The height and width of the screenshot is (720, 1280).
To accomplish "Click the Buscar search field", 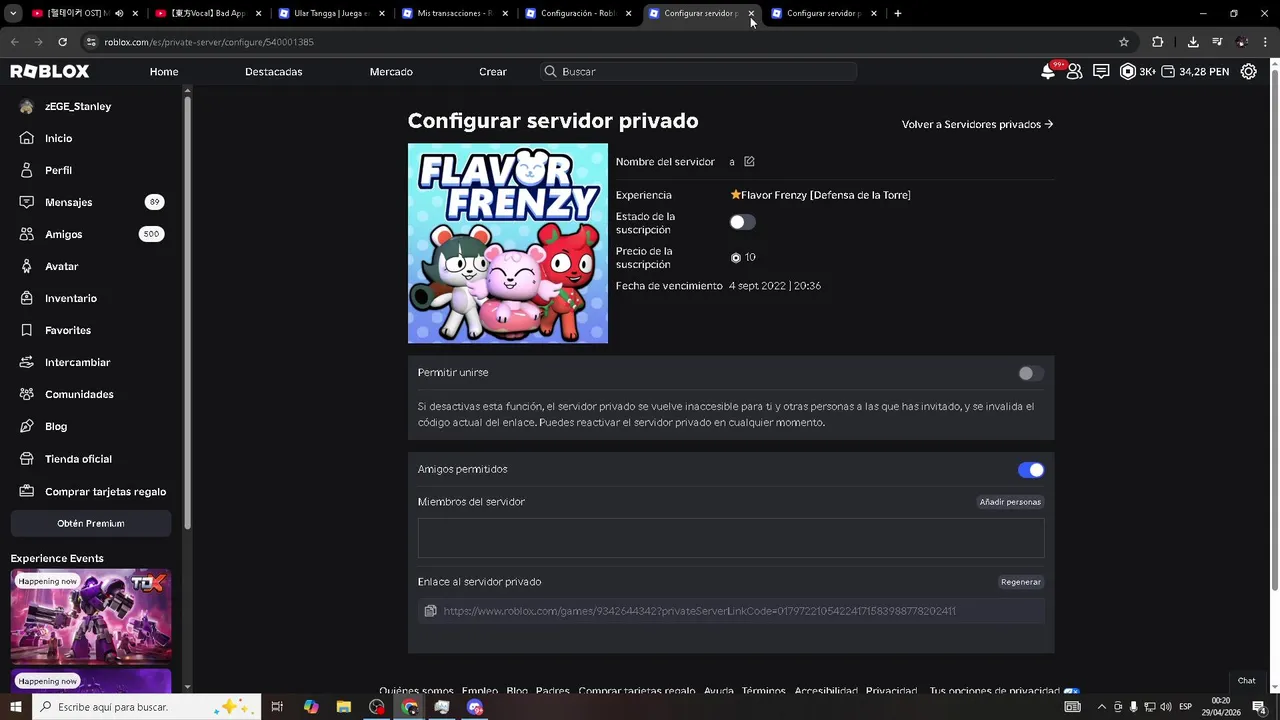I will pos(698,72).
